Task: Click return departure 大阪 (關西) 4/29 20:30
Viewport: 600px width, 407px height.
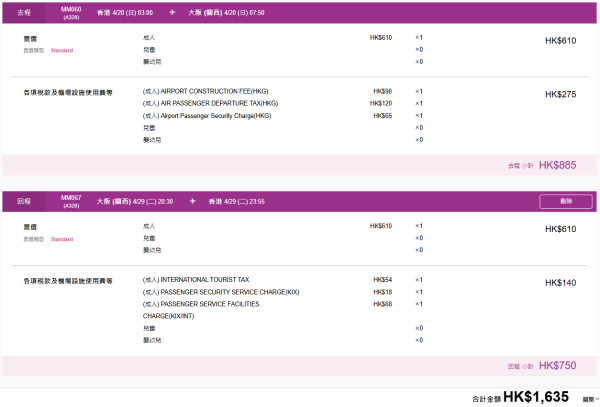Action: pyautogui.click(x=135, y=201)
